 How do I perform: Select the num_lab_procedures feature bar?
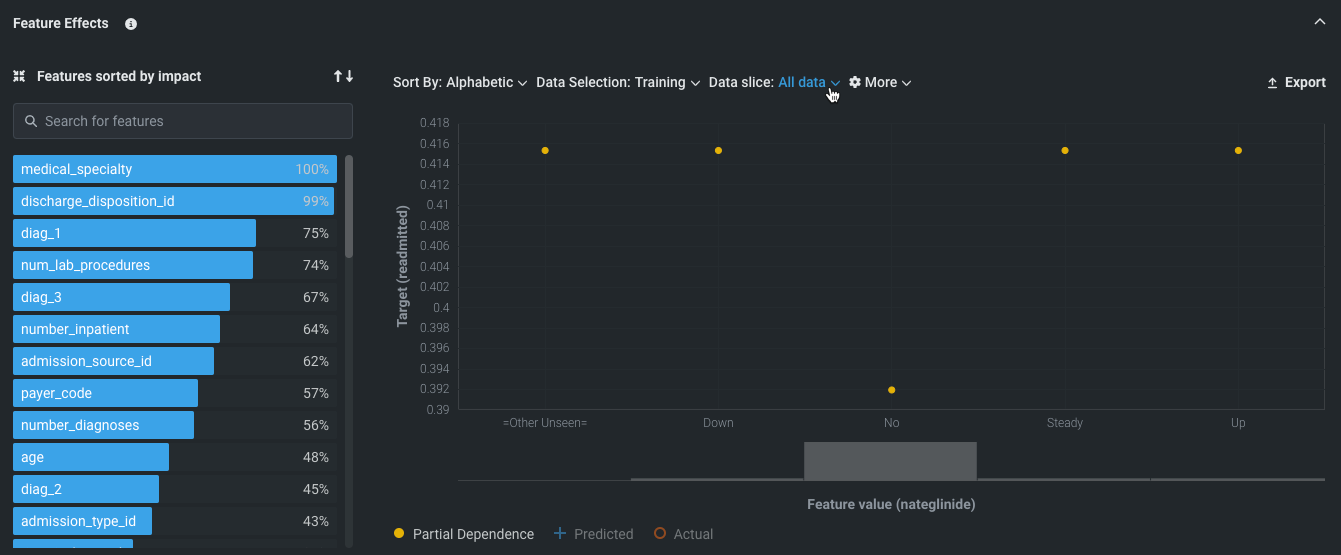click(x=133, y=265)
